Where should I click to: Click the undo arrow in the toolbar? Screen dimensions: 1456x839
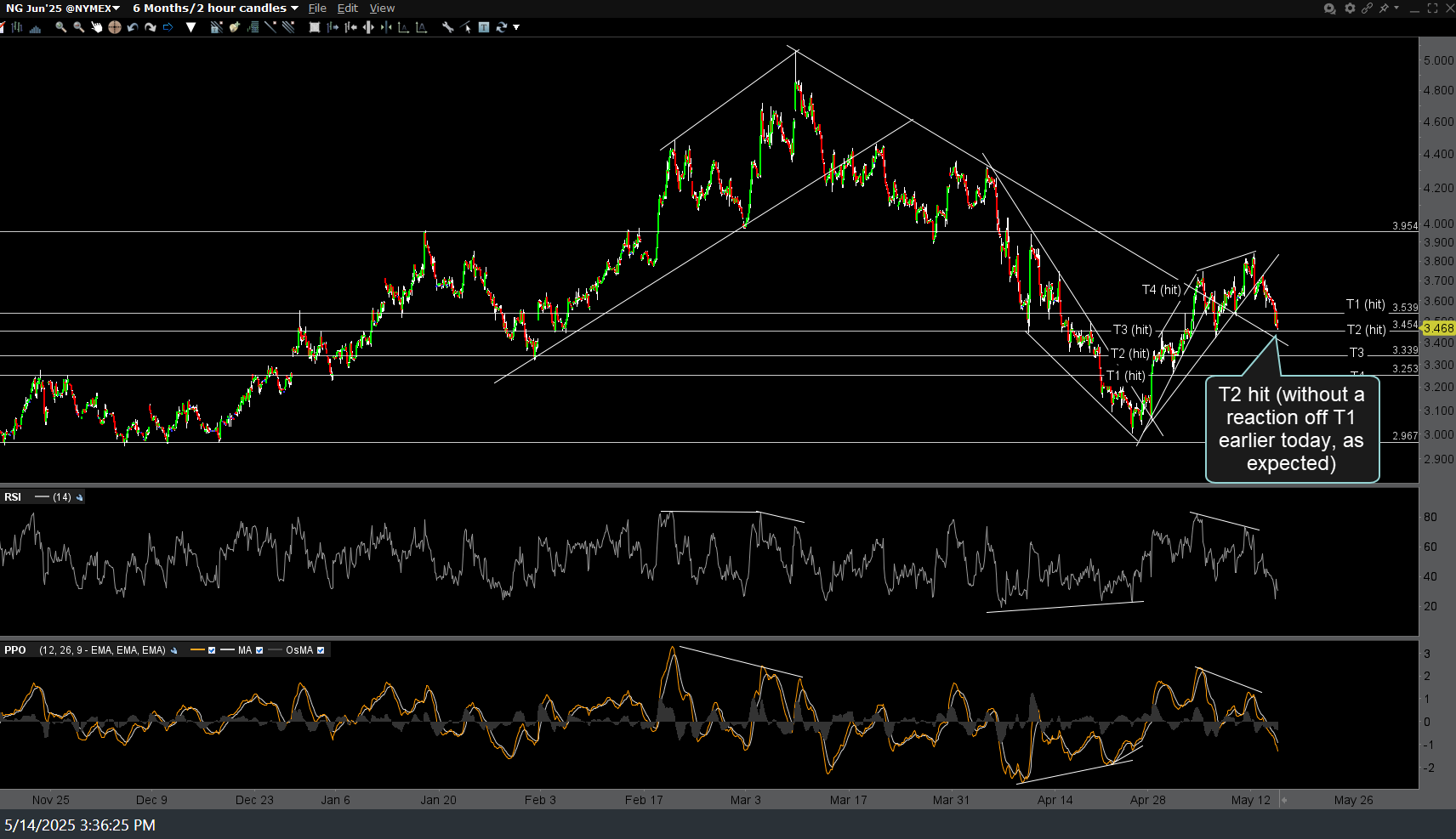pos(133,27)
